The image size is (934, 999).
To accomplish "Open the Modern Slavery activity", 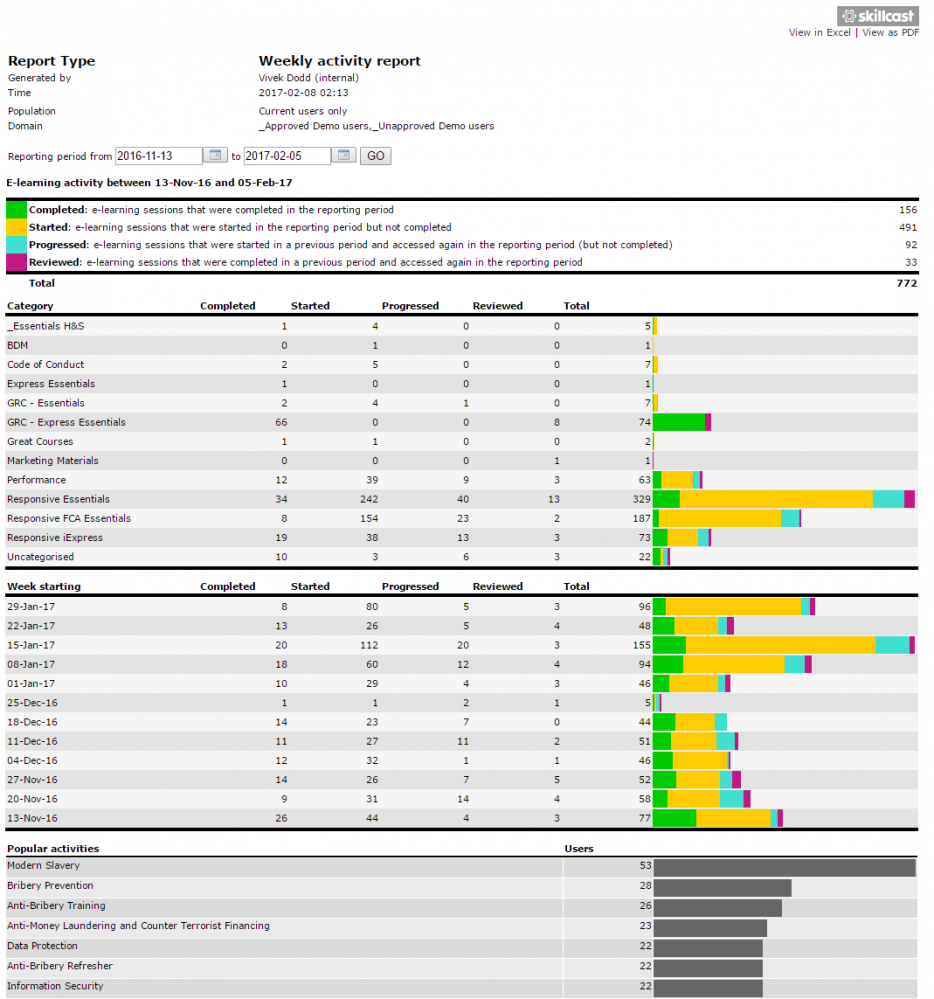I will (43, 865).
